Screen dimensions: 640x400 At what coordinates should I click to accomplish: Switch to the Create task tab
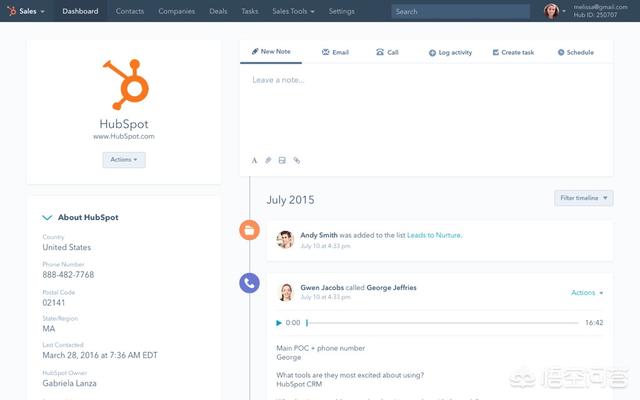513,52
